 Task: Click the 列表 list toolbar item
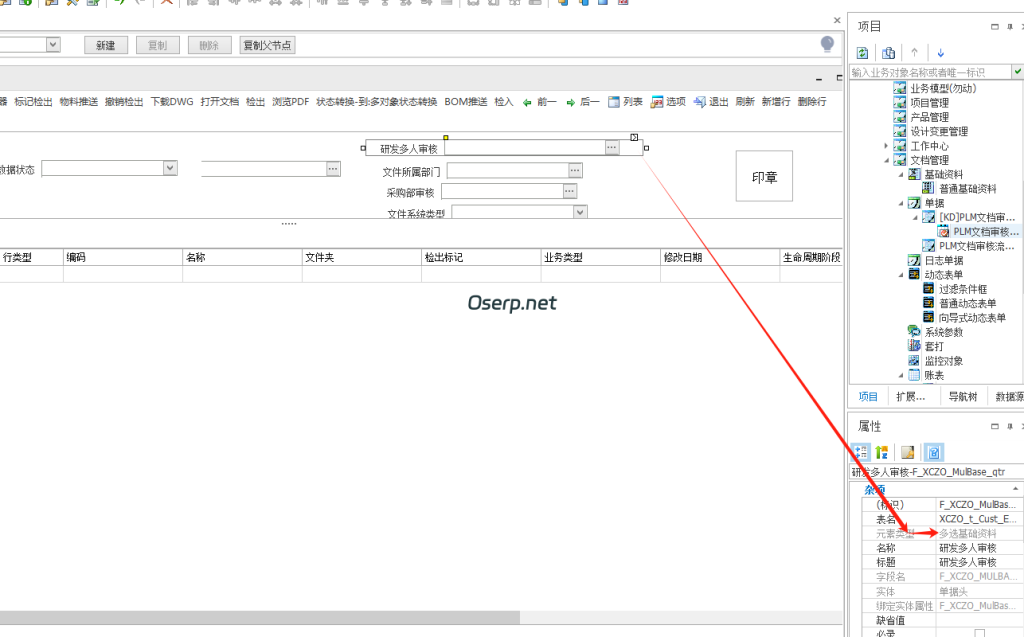(x=626, y=102)
